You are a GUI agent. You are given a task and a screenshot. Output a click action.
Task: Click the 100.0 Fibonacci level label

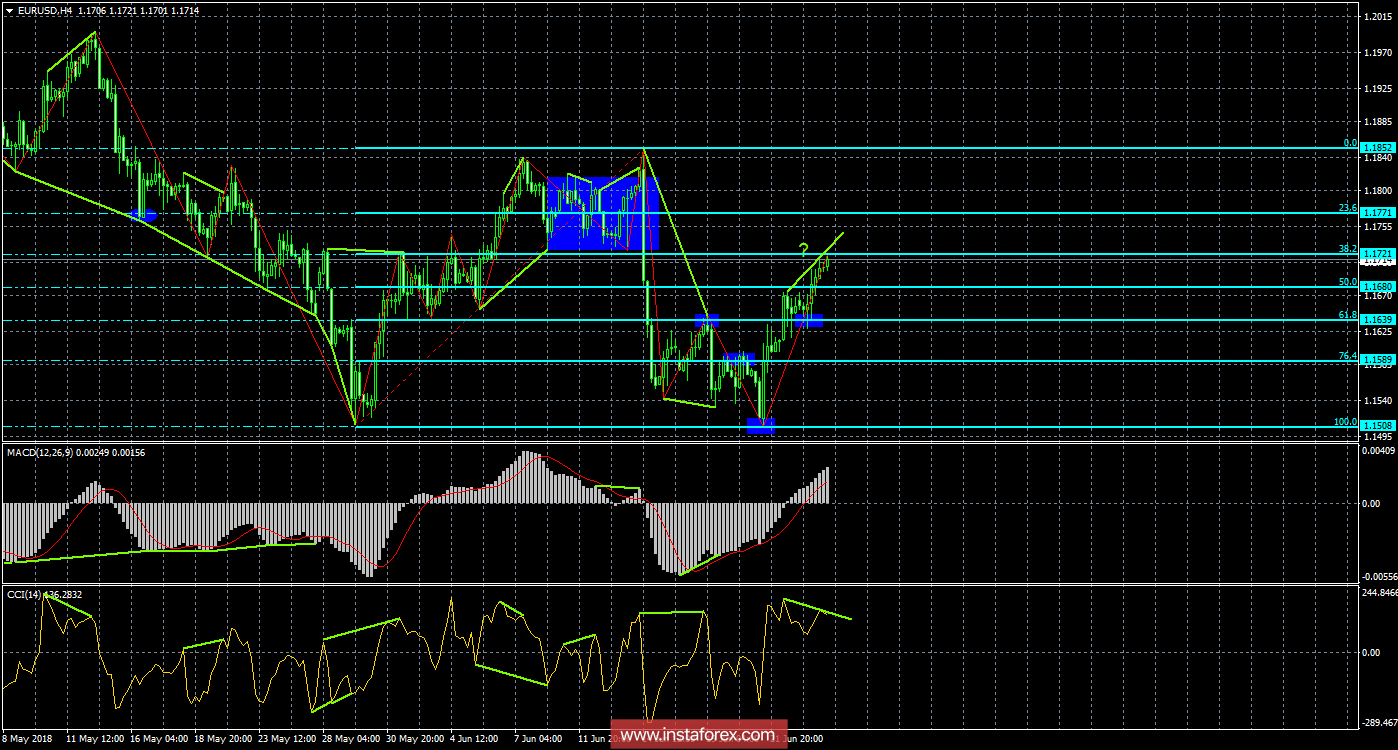[x=1345, y=422]
